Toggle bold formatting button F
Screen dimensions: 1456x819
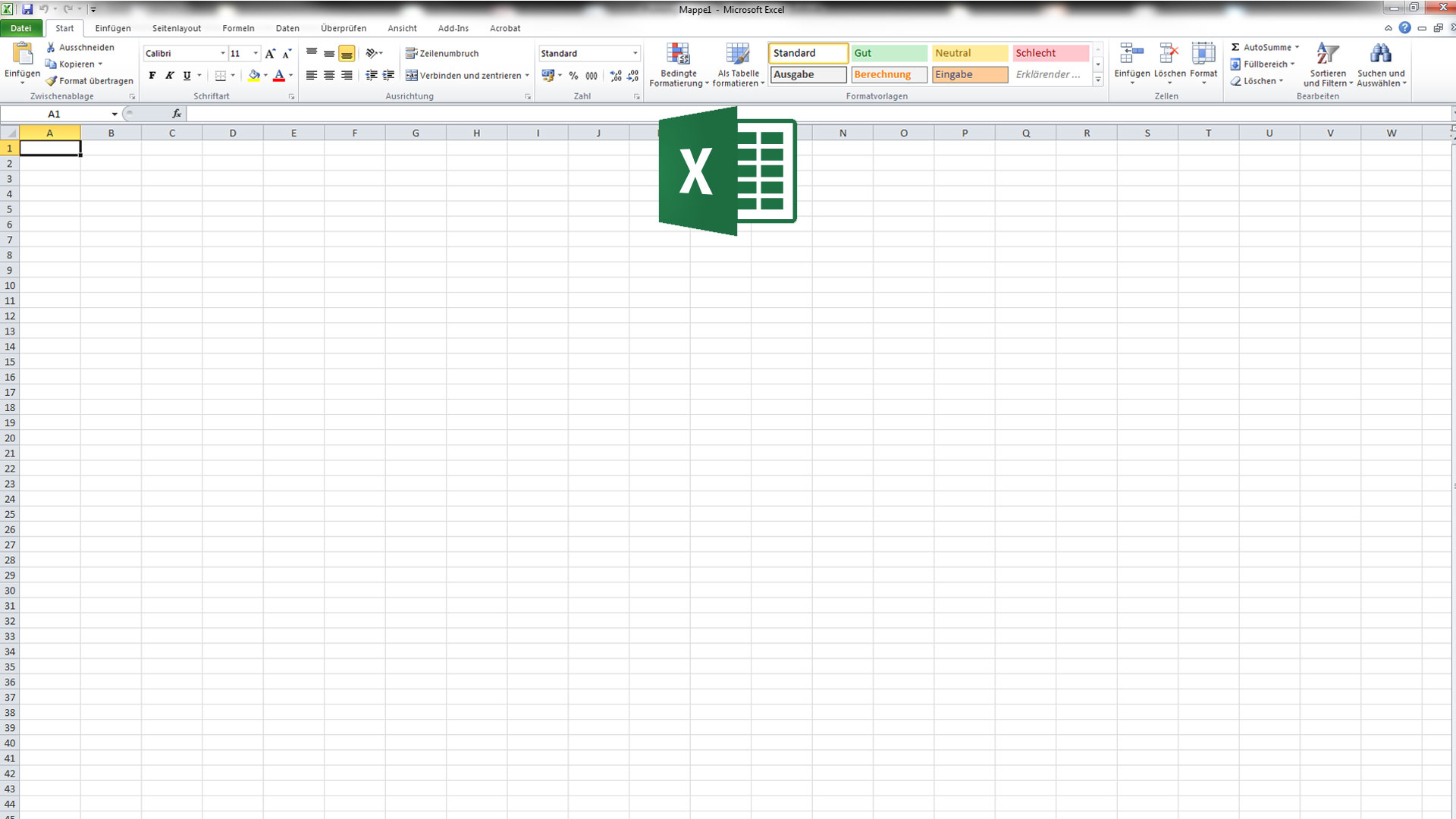point(152,76)
